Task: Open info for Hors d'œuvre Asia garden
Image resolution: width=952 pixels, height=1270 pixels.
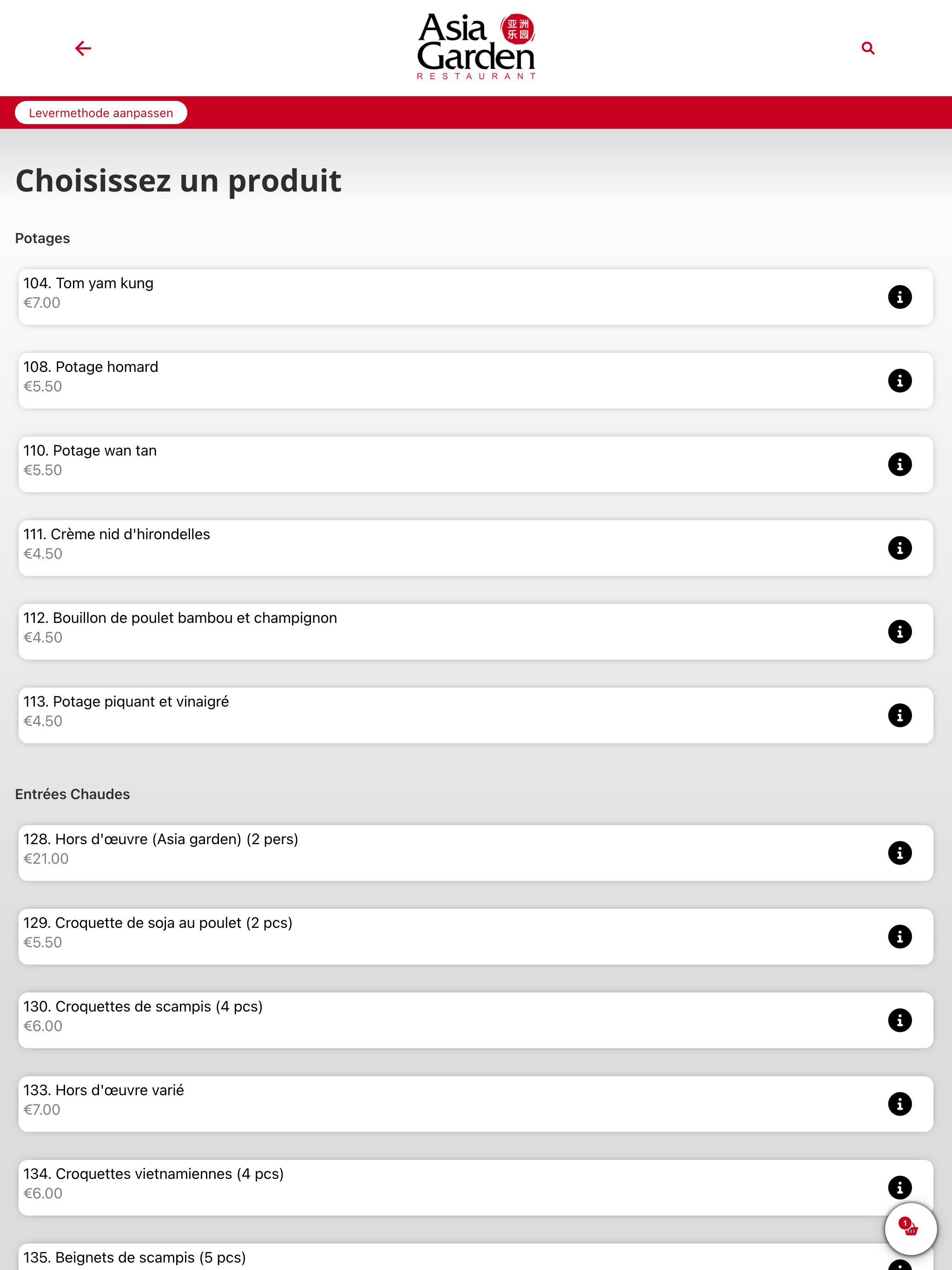Action: pyautogui.click(x=900, y=853)
